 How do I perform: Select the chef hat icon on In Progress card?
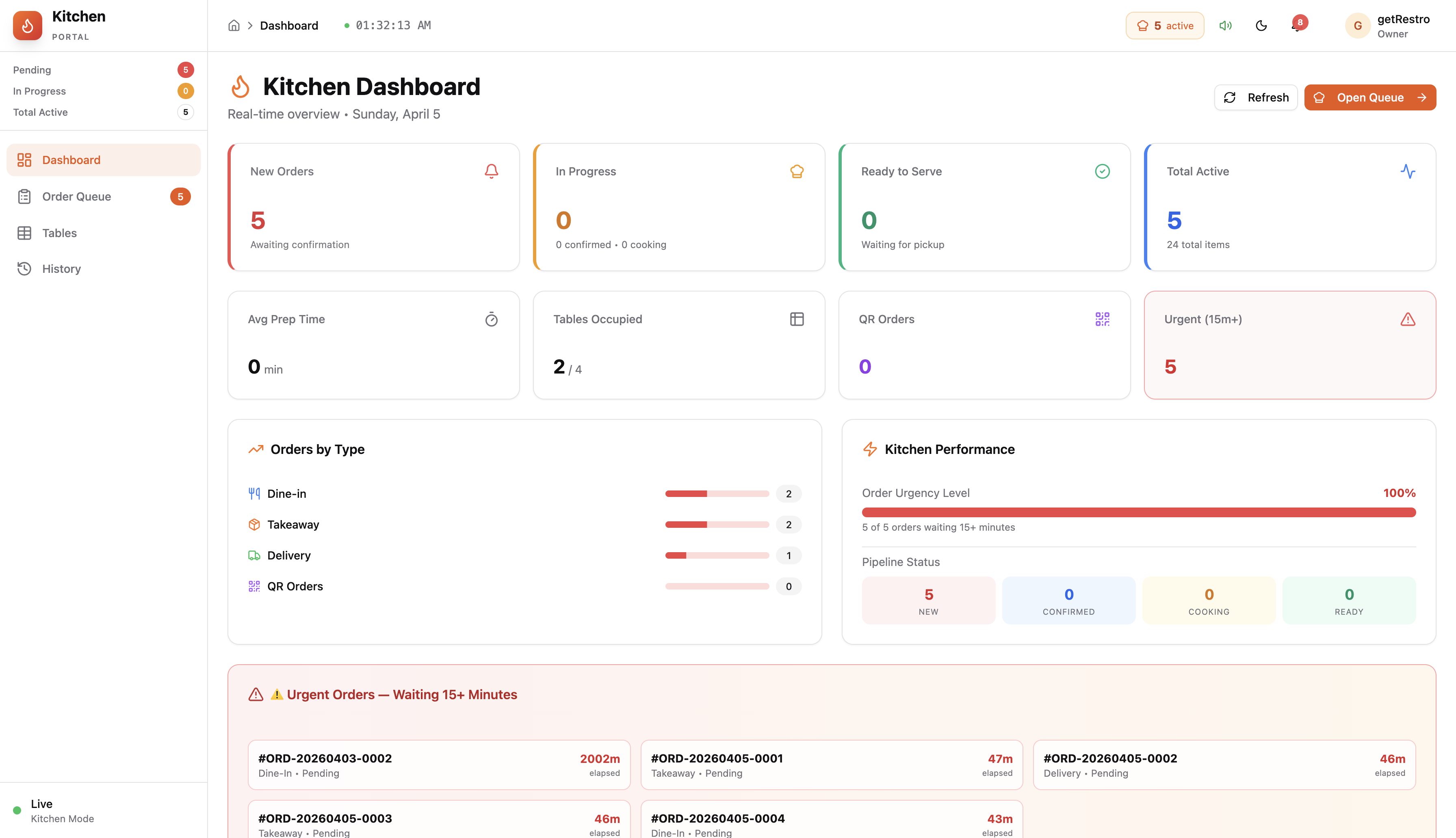[x=797, y=171]
